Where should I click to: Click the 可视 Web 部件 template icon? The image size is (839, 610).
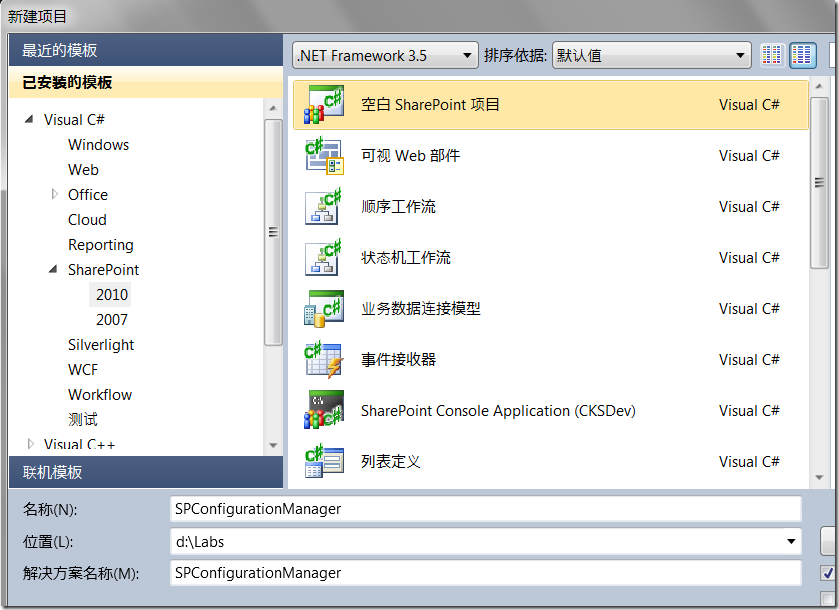pyautogui.click(x=324, y=156)
